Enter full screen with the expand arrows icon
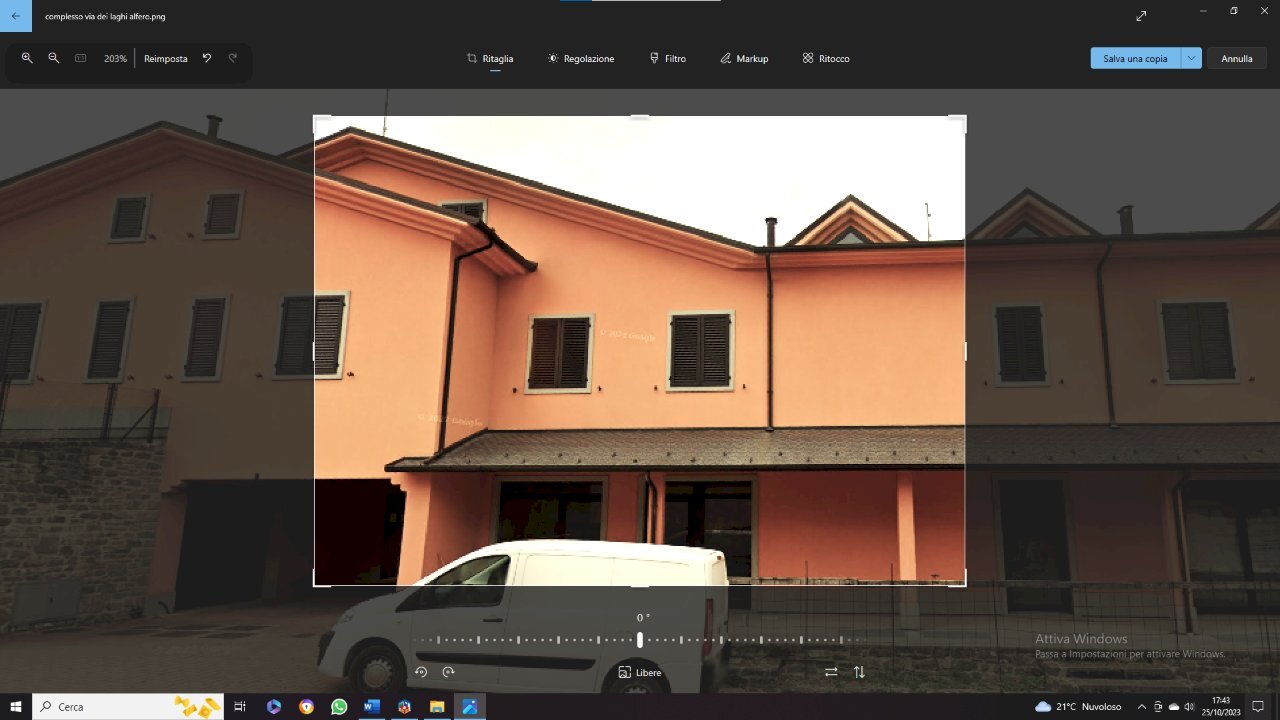 [1141, 16]
